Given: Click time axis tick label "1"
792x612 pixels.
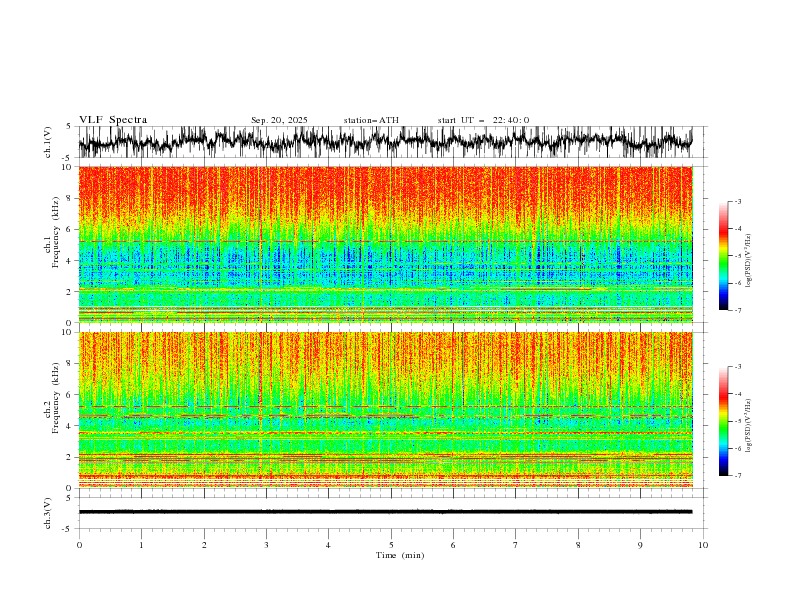Looking at the screenshot, I should pos(141,545).
